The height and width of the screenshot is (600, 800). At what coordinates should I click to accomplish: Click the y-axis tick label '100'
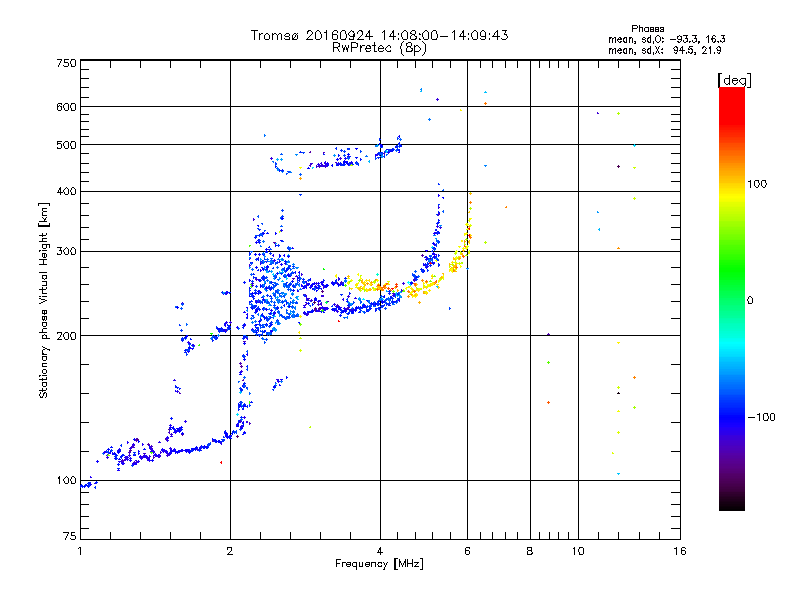coord(67,481)
